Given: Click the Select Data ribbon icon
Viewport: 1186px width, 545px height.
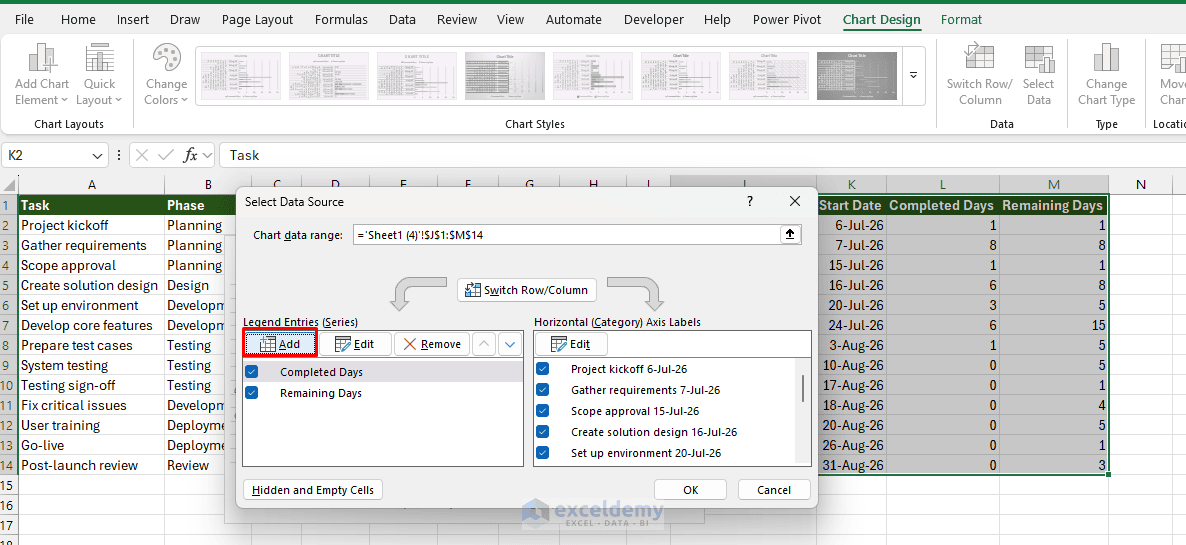Looking at the screenshot, I should tap(1039, 59).
